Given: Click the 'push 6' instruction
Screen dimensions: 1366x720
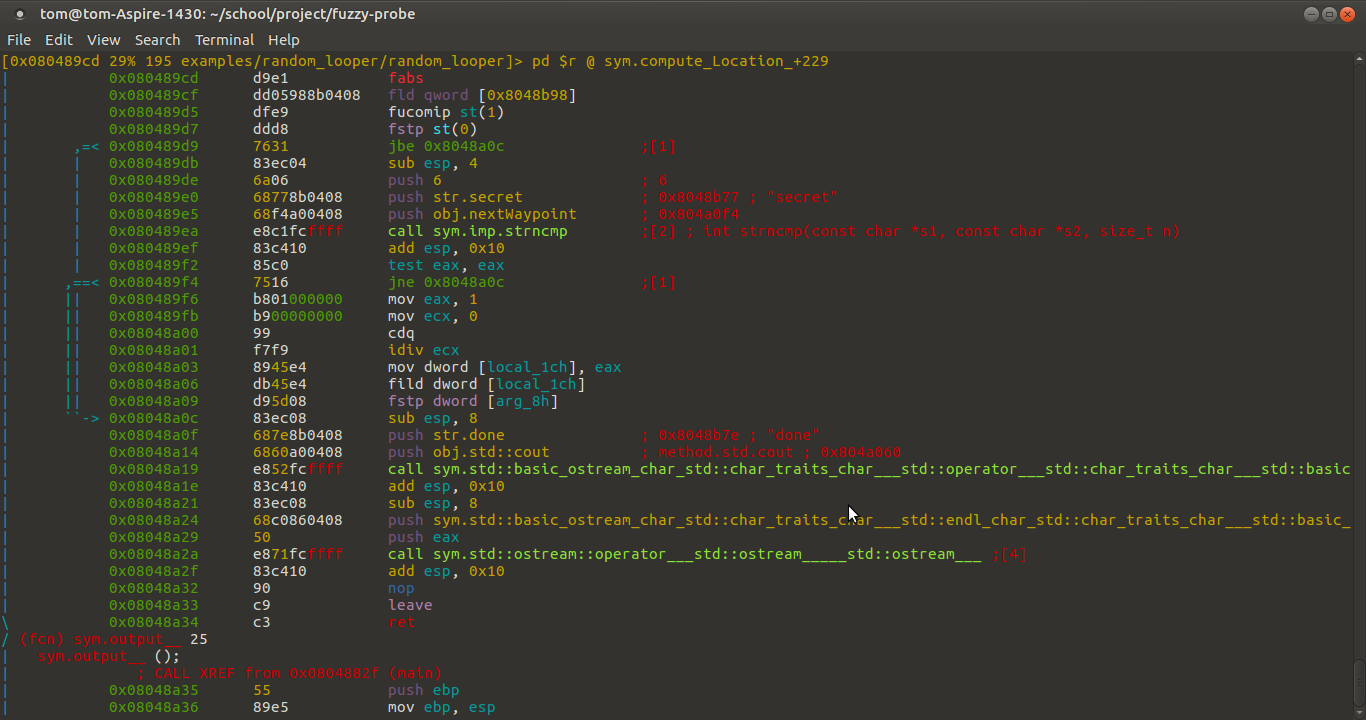Looking at the screenshot, I should pos(415,180).
